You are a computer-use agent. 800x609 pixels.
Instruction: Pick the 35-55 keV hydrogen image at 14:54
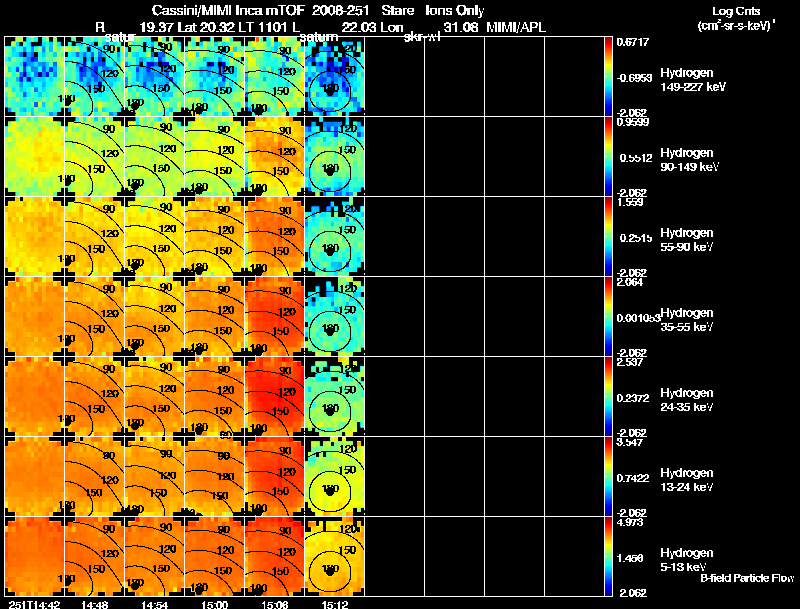[155, 317]
